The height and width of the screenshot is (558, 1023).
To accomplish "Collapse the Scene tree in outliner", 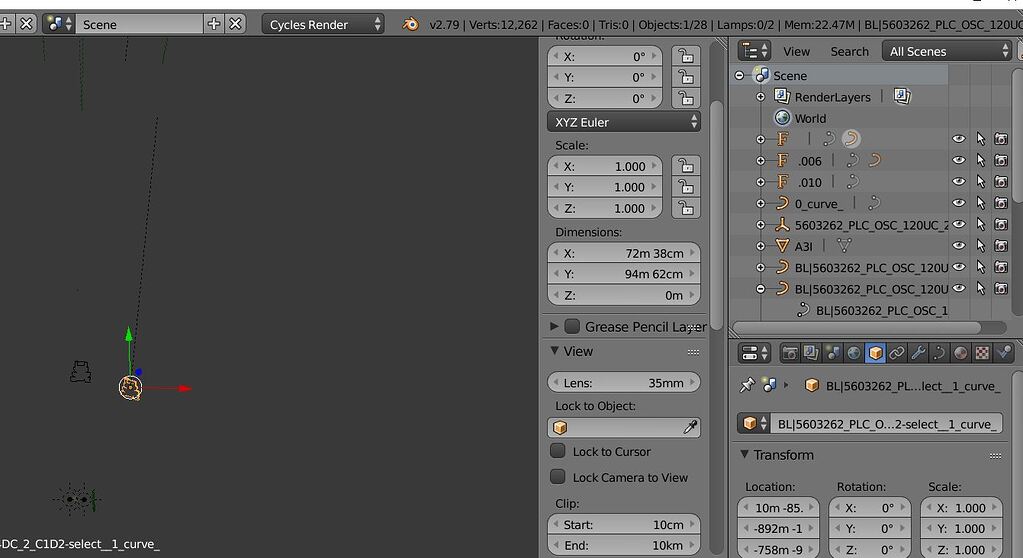I will click(739, 76).
